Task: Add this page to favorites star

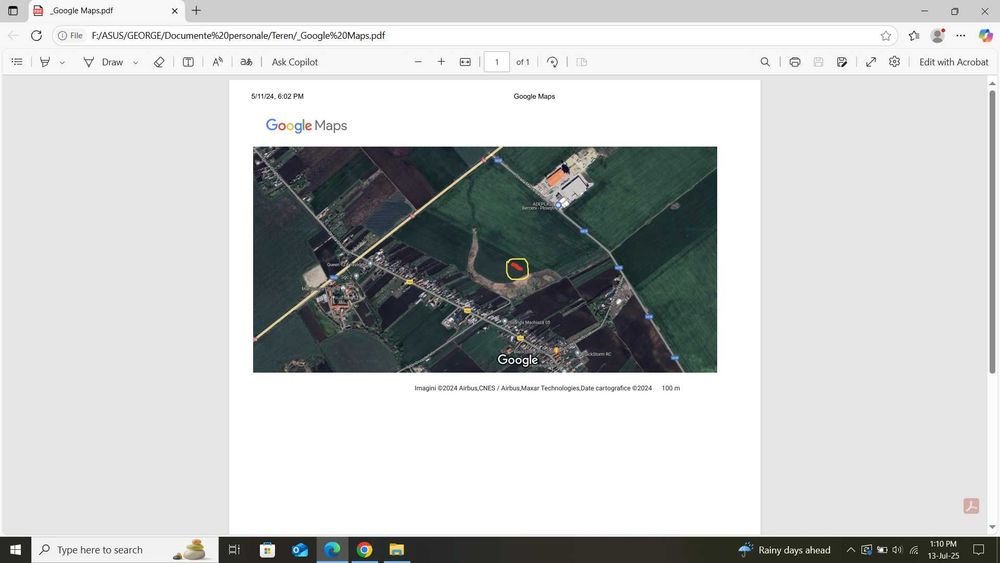Action: 886,36
